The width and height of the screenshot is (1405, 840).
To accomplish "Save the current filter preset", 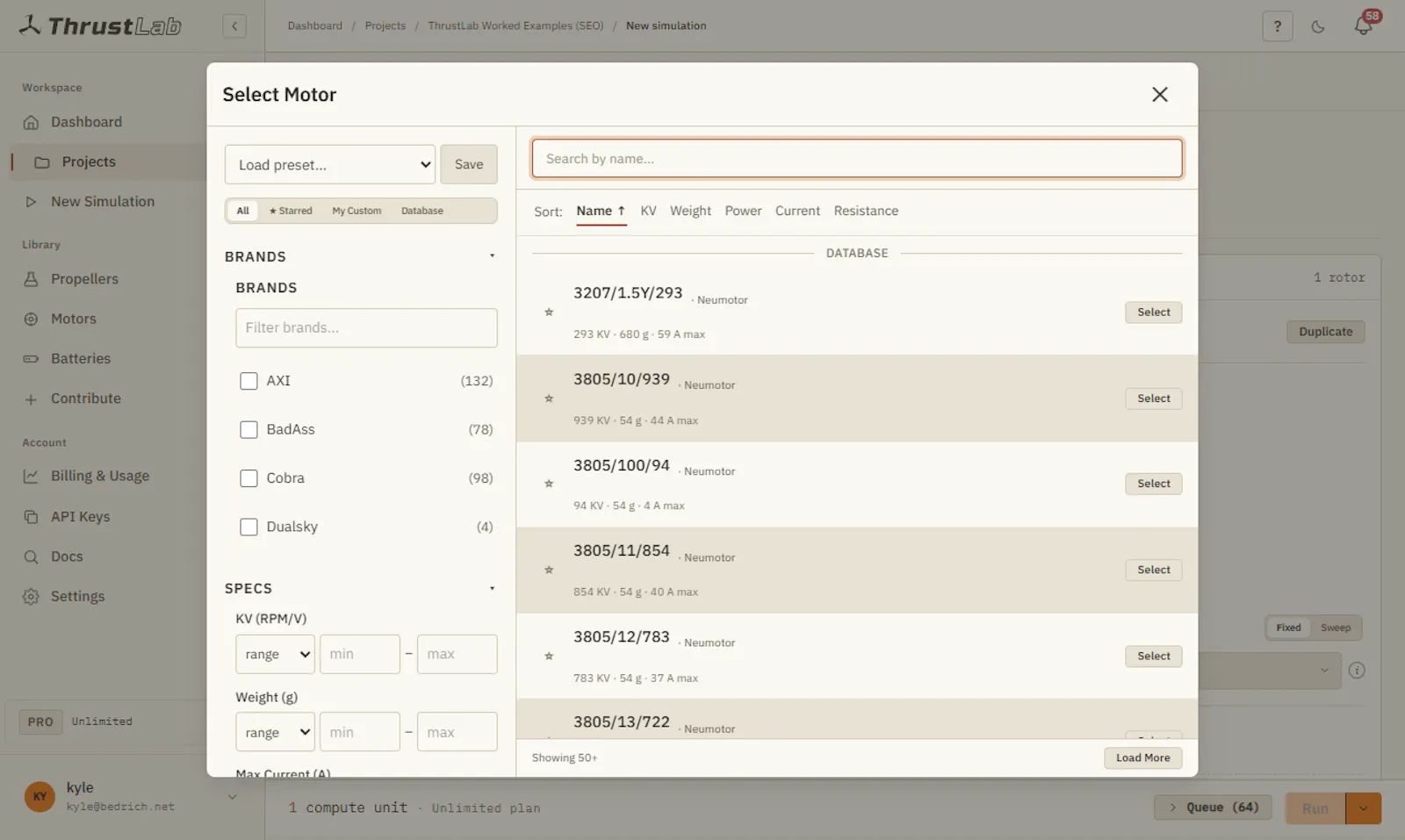I will pos(469,164).
